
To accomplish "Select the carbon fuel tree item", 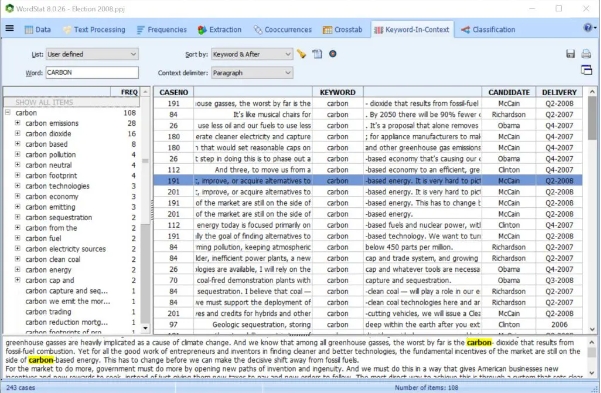I will pos(43,238).
